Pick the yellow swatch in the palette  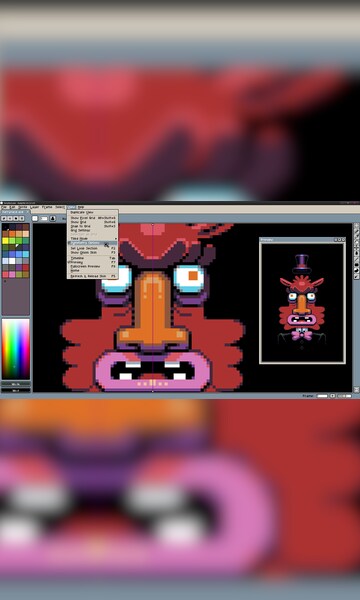point(5,240)
